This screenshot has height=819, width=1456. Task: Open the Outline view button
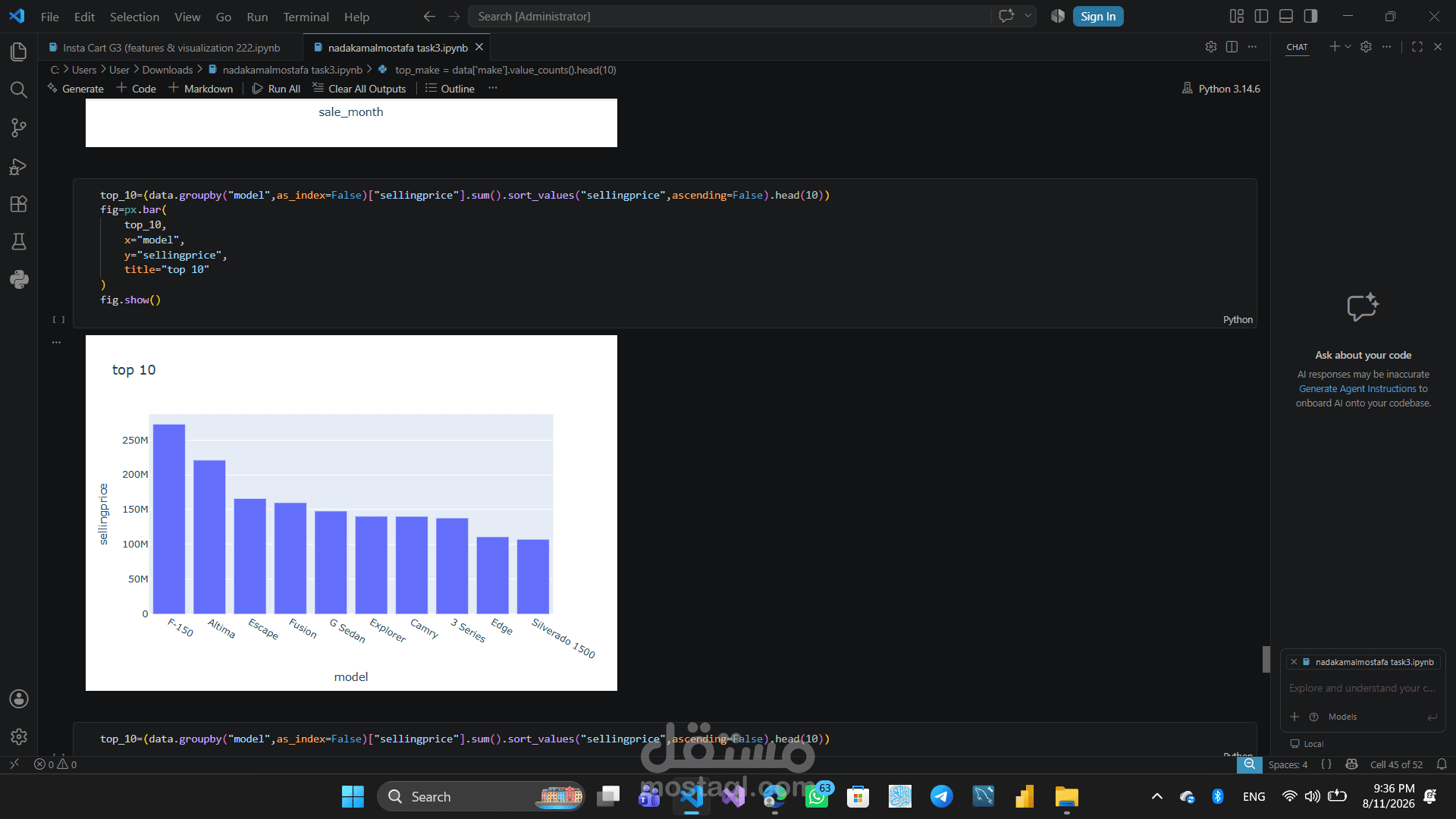pos(450,89)
